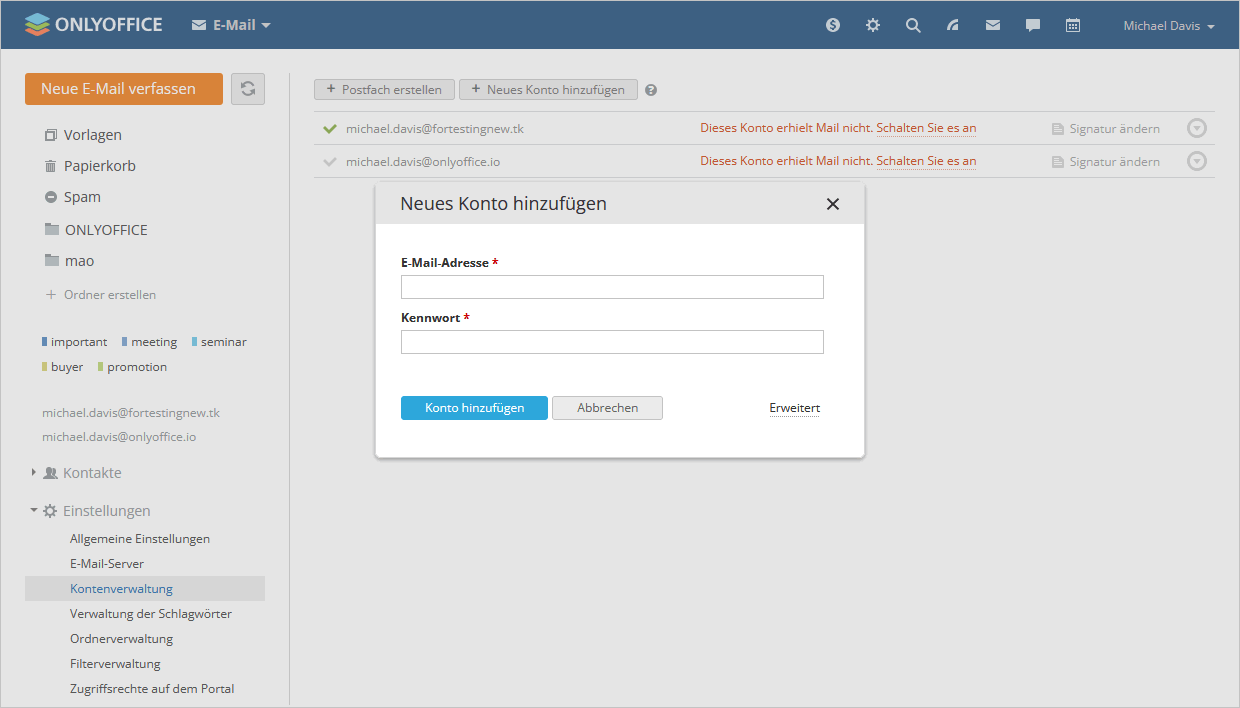The image size is (1240, 708).
Task: Click the Postfach erstellen button
Action: click(x=384, y=90)
